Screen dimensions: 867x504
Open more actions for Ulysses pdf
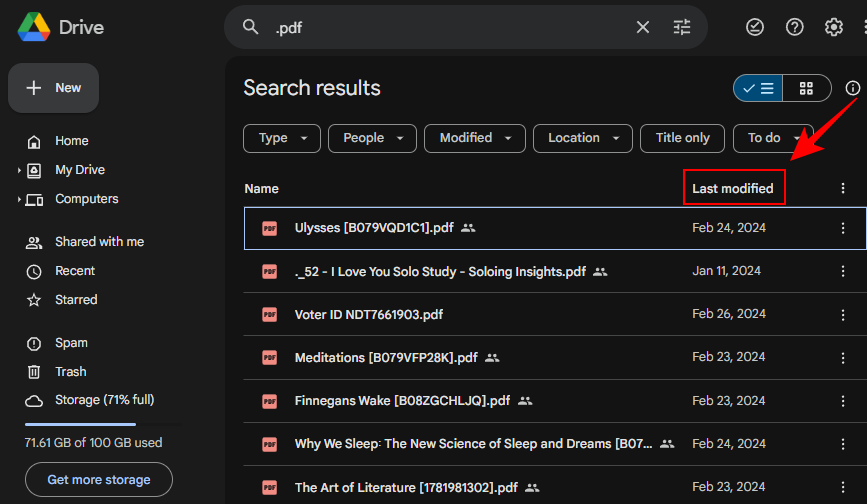843,228
